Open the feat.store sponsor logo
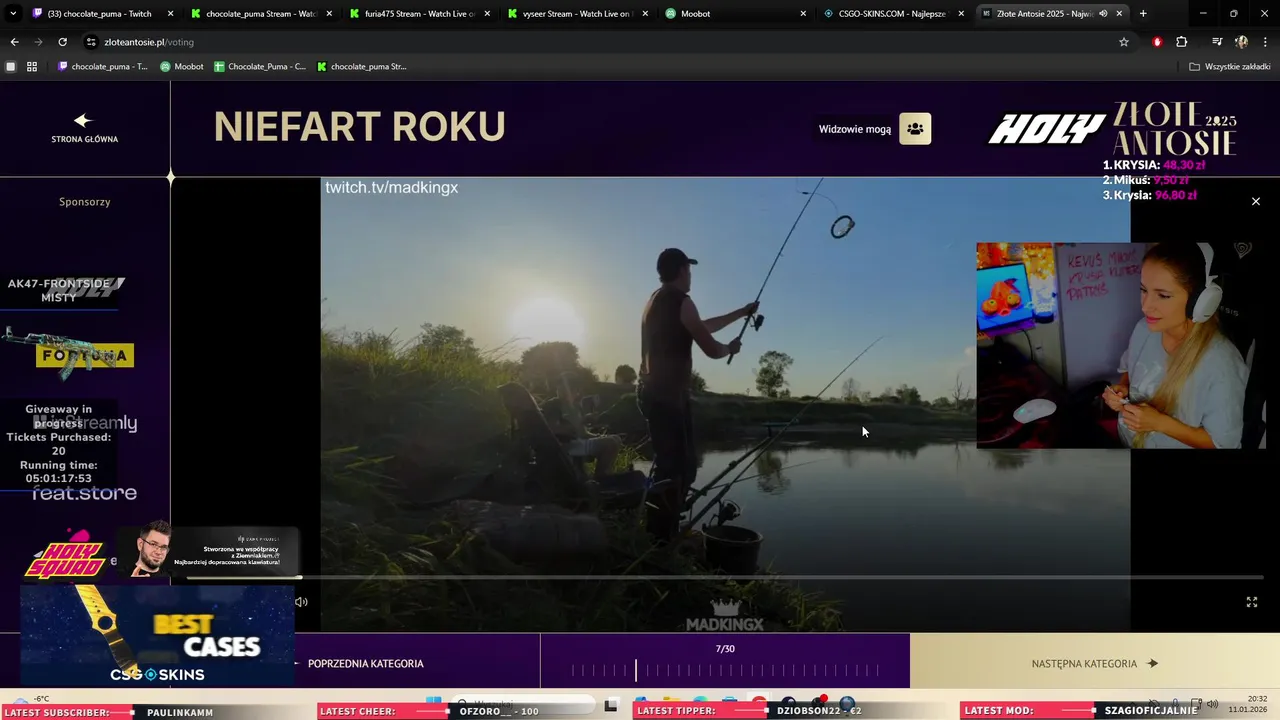Viewport: 1280px width, 720px height. point(85,493)
